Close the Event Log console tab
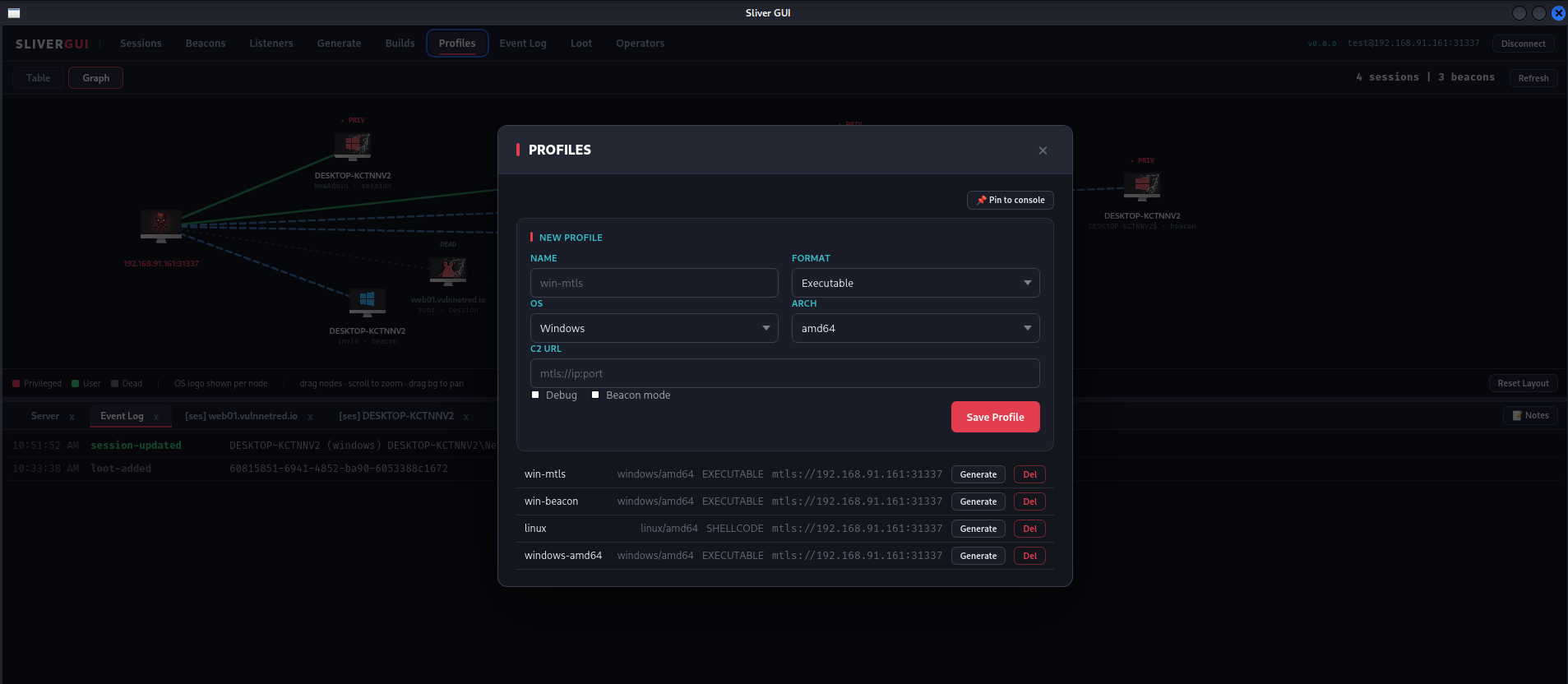This screenshot has height=684, width=1568. (x=156, y=417)
